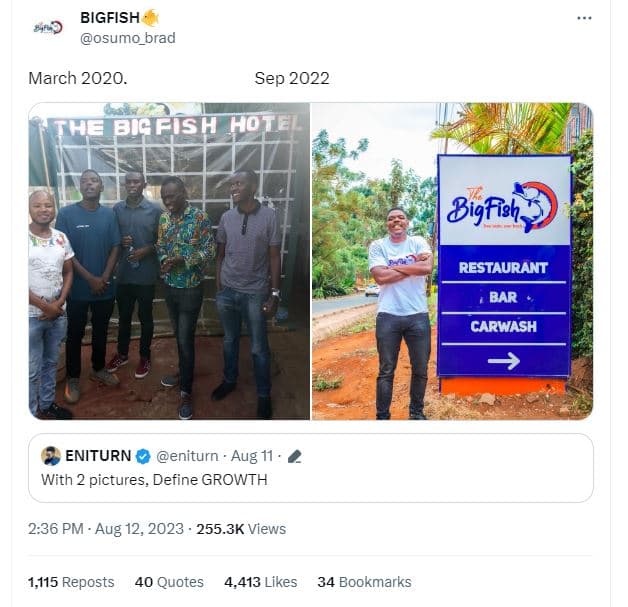Show the 4,413 Likes list
The image size is (628, 607).
click(x=260, y=582)
